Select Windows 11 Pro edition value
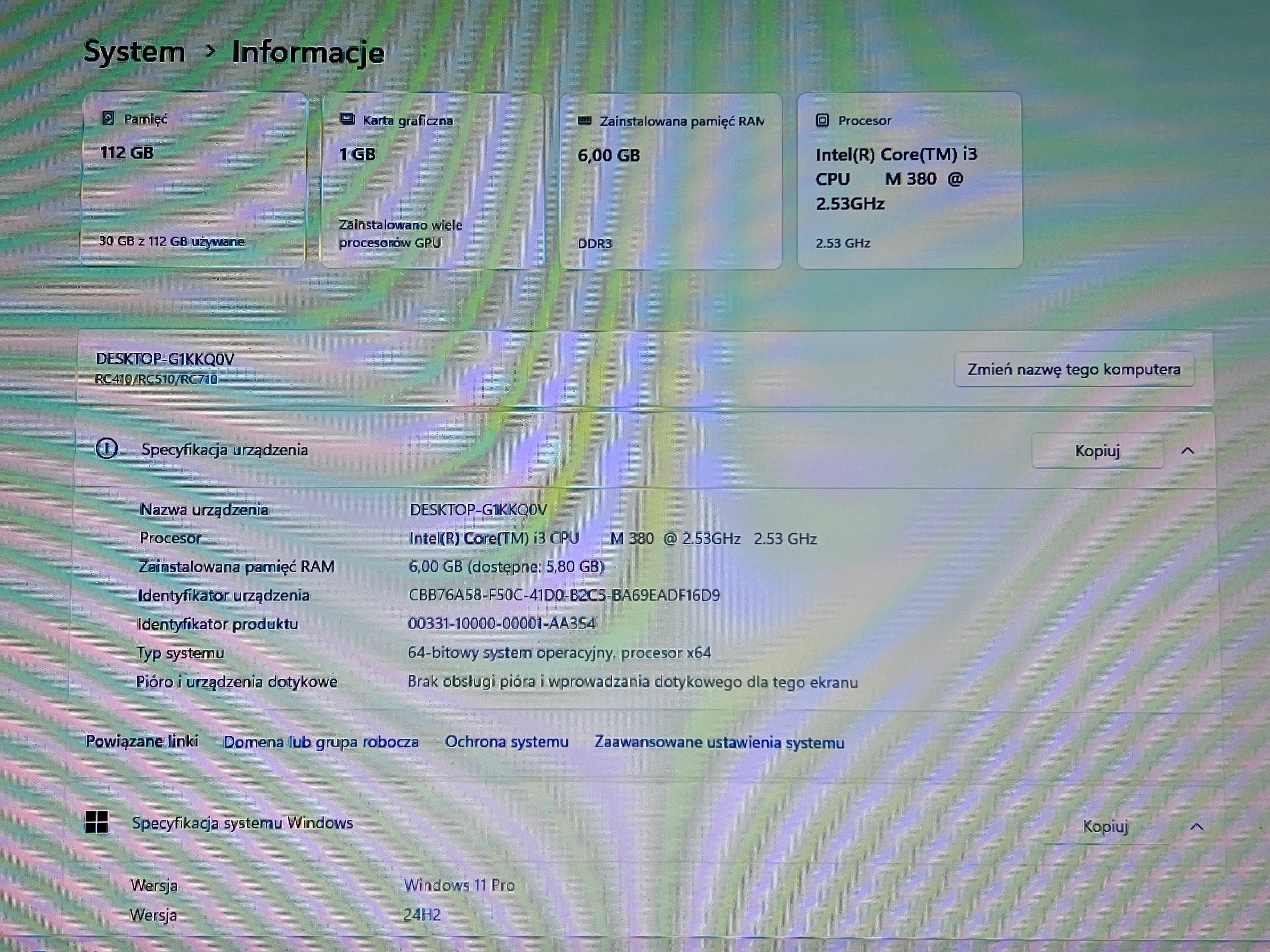The height and width of the screenshot is (952, 1270). 459,885
